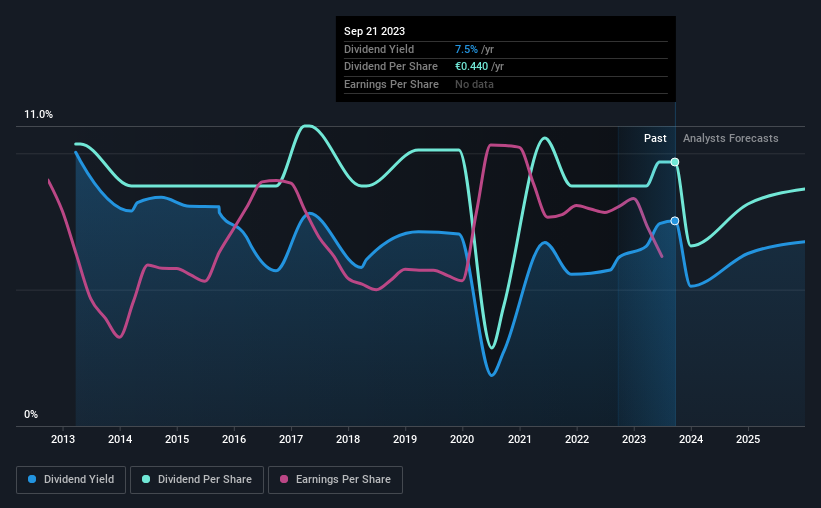
Task: Click the 2024 axis label
Action: [691, 439]
